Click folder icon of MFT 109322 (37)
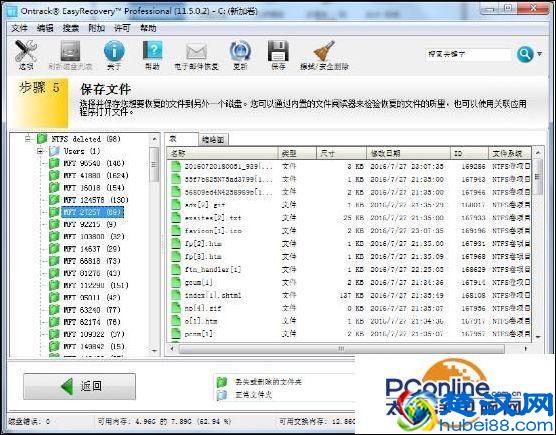The height and width of the screenshot is (435, 556). (x=54, y=334)
